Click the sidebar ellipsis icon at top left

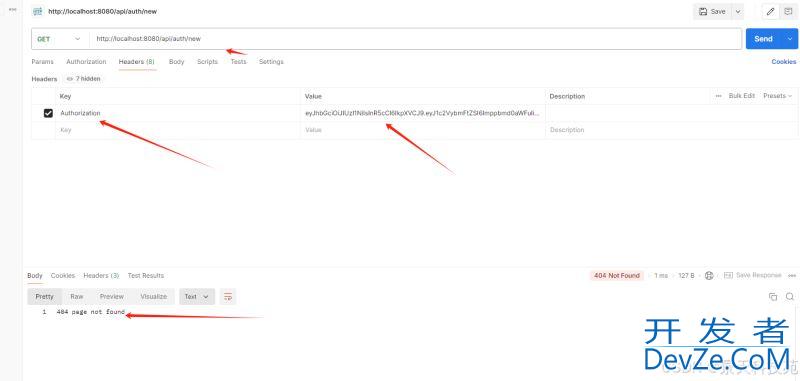(x=13, y=9)
